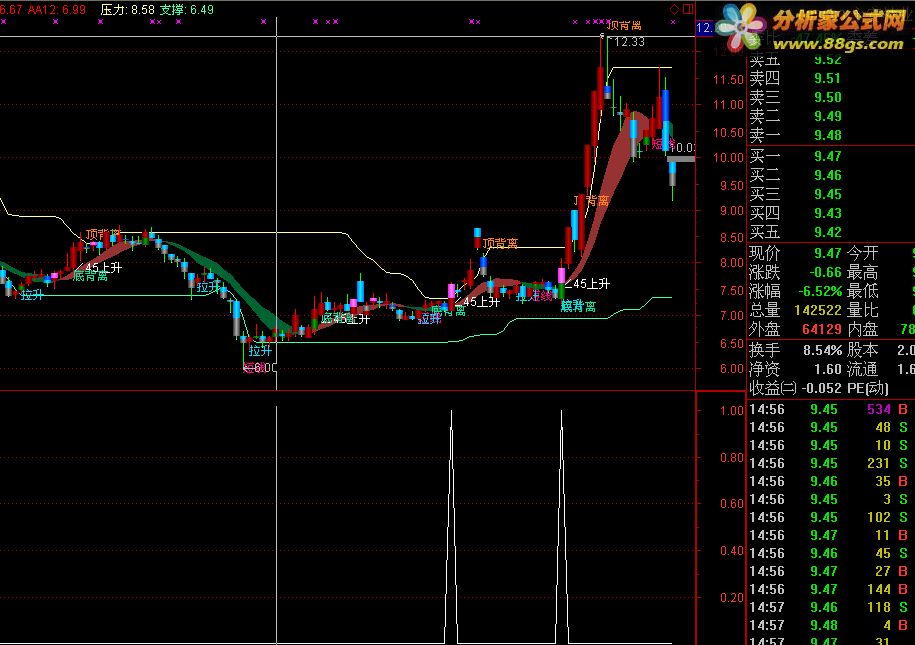Click the 0.20 sub-chart axis label
This screenshot has width=915, height=645.
[731, 598]
